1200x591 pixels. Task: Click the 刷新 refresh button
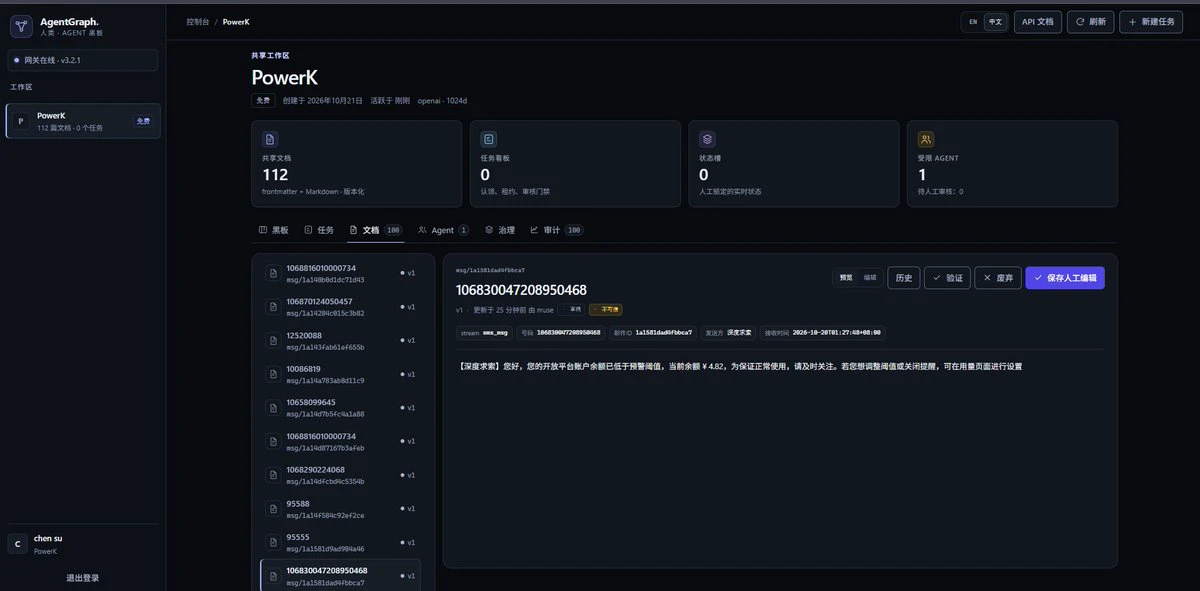[1091, 21]
